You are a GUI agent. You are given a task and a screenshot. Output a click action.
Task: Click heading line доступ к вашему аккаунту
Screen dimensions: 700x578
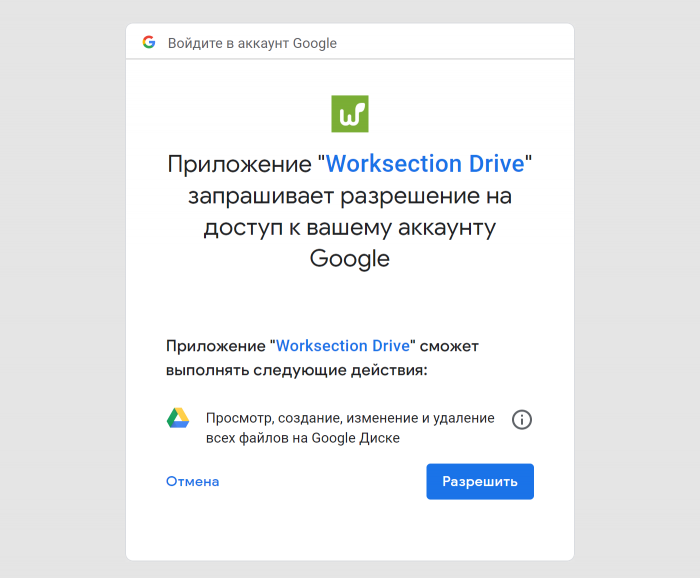(x=350, y=228)
